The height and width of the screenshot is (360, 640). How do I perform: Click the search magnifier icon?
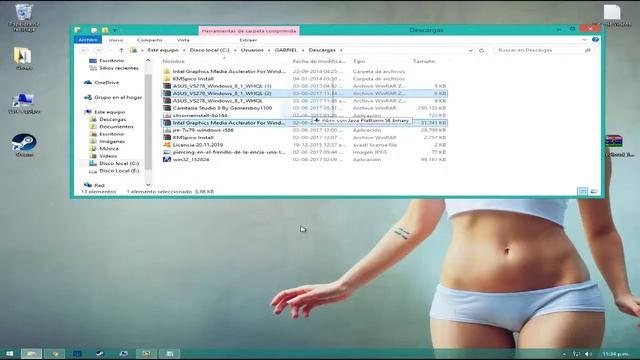588,50
